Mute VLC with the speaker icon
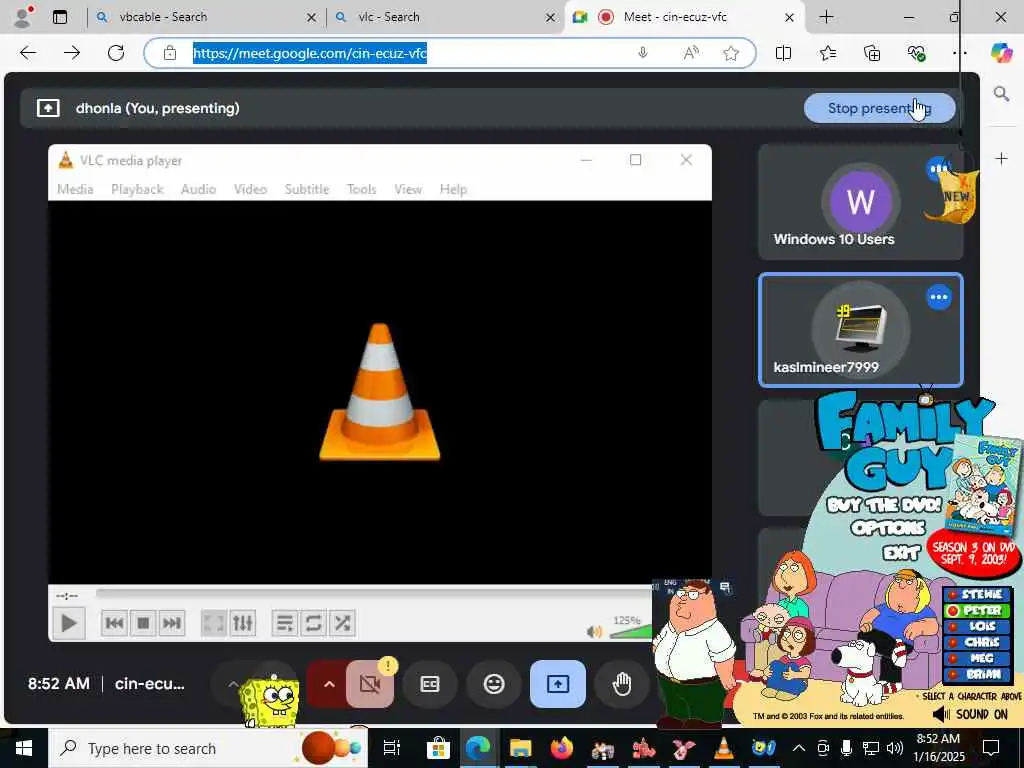 coord(594,632)
